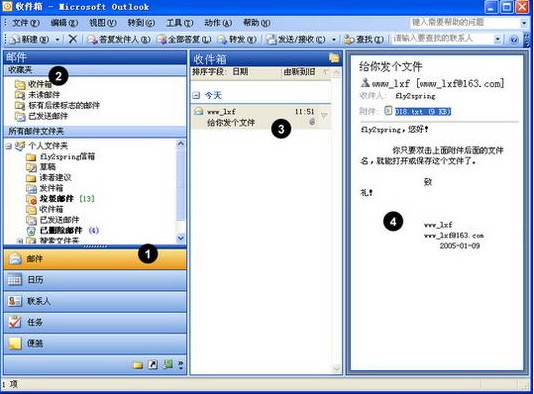This screenshot has height=394, width=534.
Task: Click the Delete X toolbar icon
Action: (x=73, y=39)
